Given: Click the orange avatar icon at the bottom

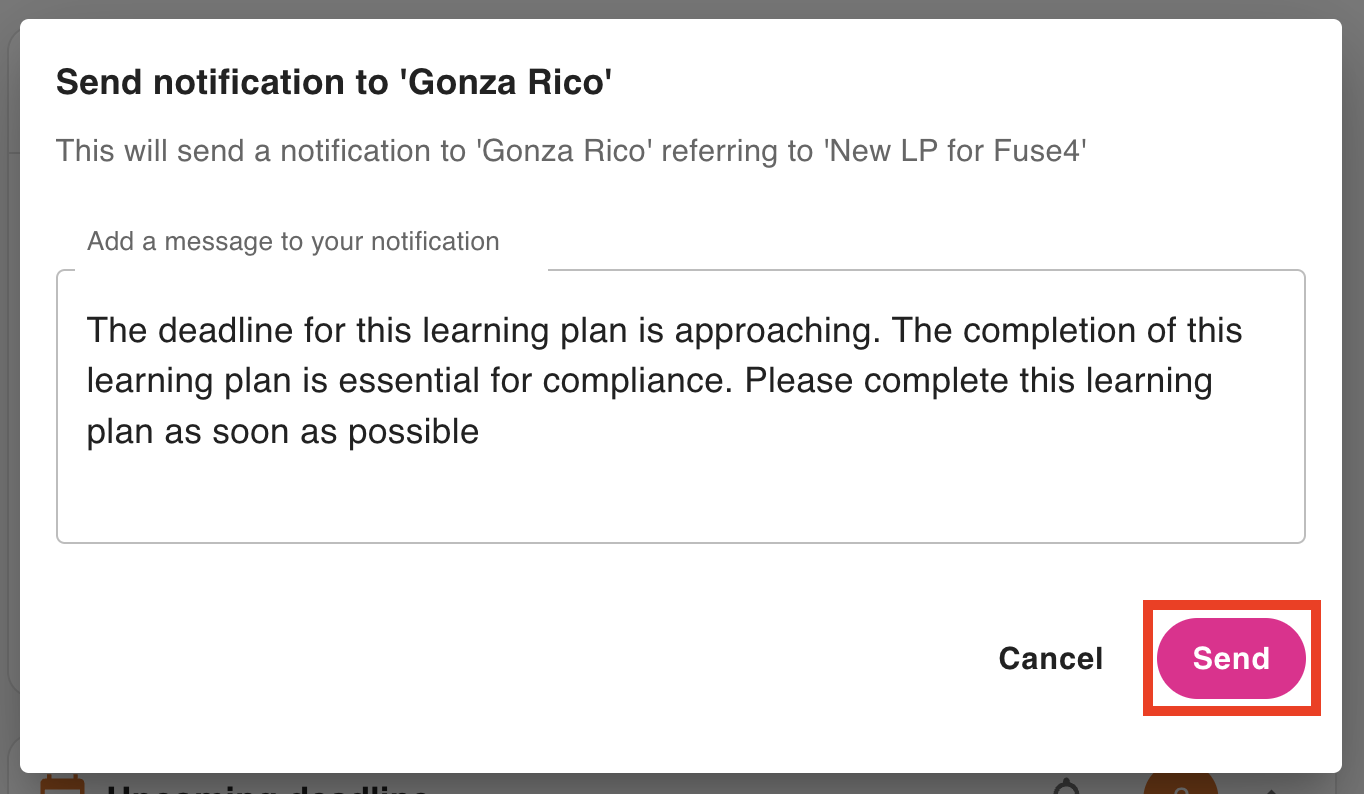Looking at the screenshot, I should (1180, 784).
